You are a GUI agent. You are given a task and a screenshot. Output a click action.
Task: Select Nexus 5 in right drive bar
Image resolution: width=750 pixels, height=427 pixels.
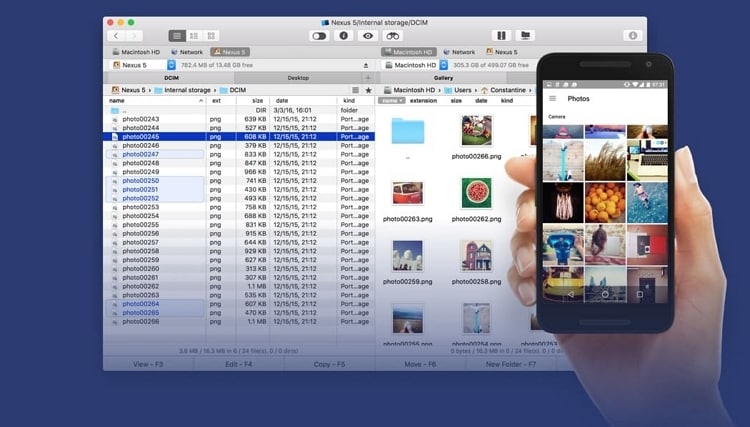click(x=502, y=52)
